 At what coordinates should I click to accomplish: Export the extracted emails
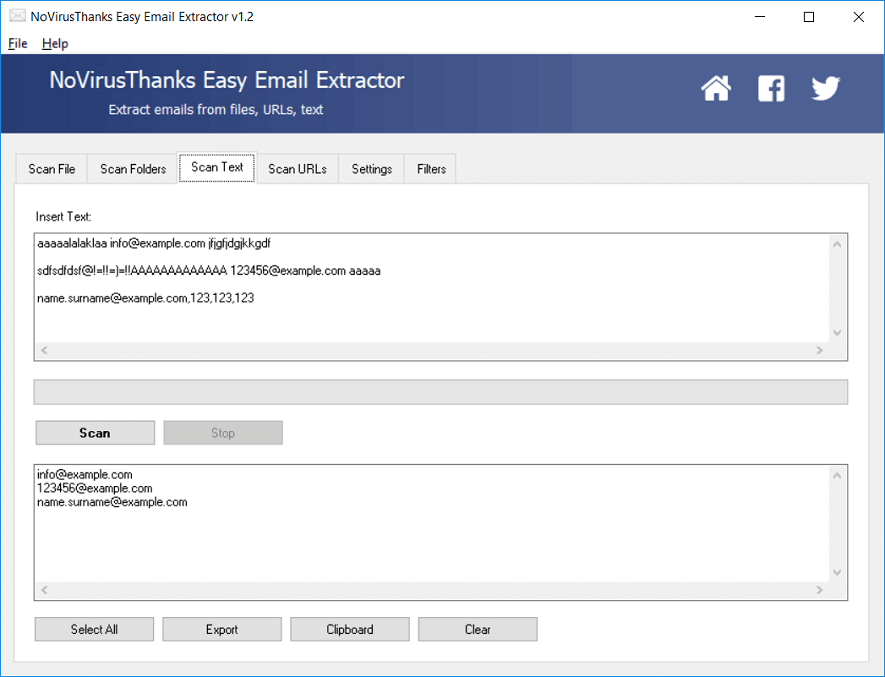coord(222,629)
